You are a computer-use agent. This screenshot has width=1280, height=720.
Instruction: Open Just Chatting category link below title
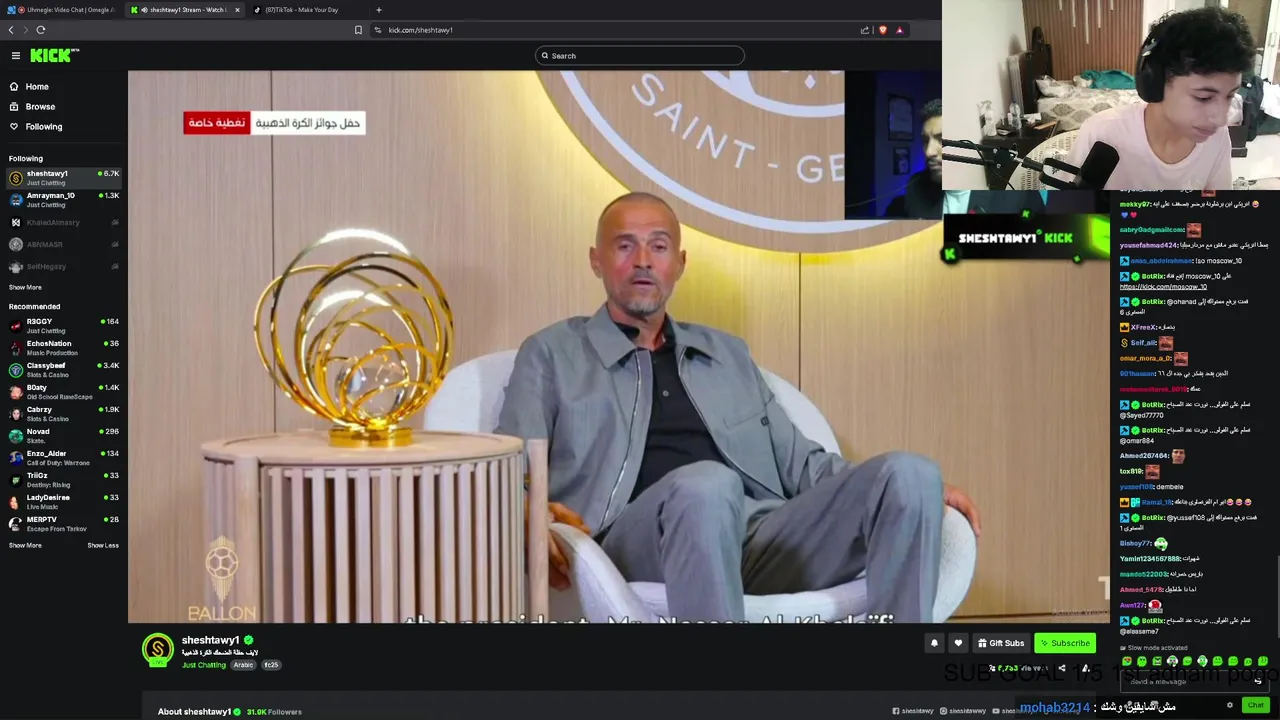[204, 665]
